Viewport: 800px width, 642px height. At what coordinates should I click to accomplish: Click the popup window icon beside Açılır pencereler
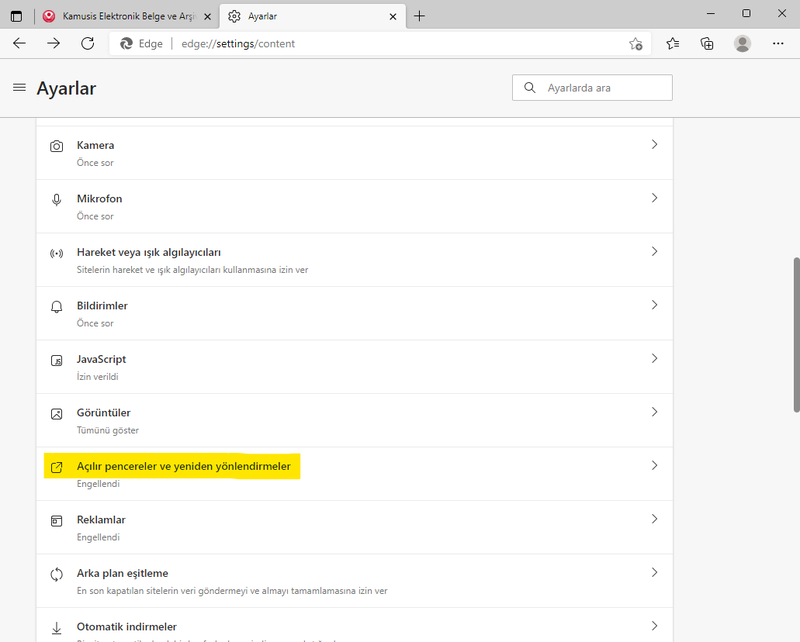[x=56, y=466]
